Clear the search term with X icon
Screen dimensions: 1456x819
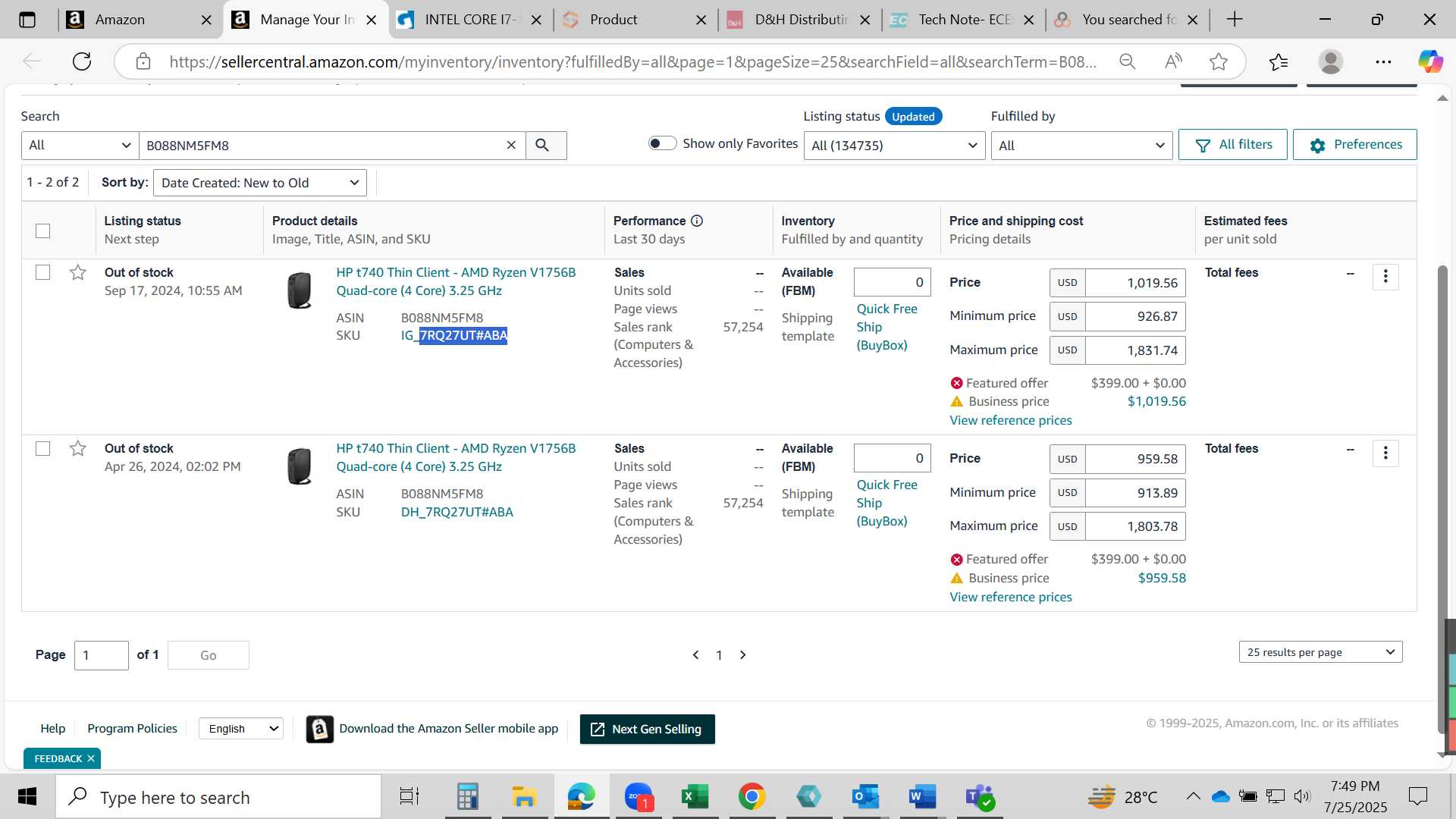pyautogui.click(x=511, y=145)
